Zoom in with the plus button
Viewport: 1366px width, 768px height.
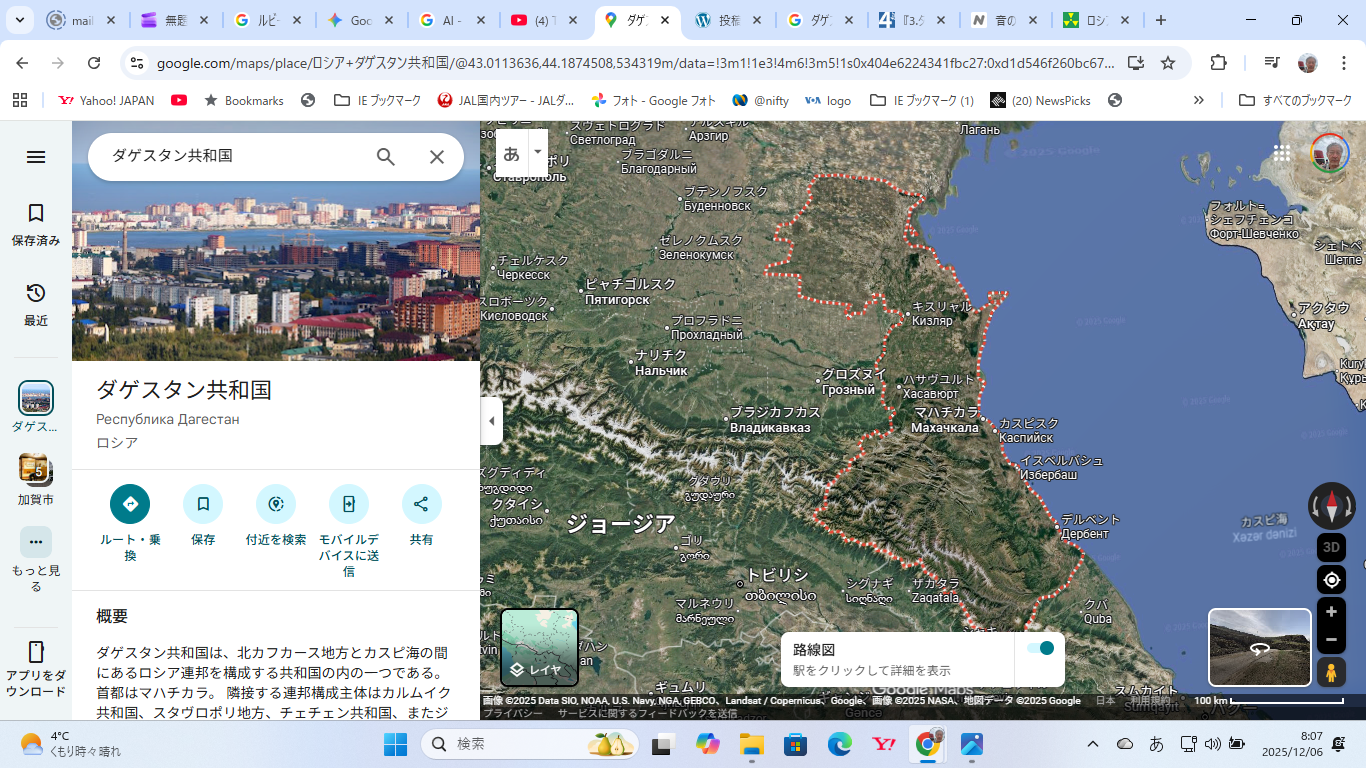pos(1331,612)
